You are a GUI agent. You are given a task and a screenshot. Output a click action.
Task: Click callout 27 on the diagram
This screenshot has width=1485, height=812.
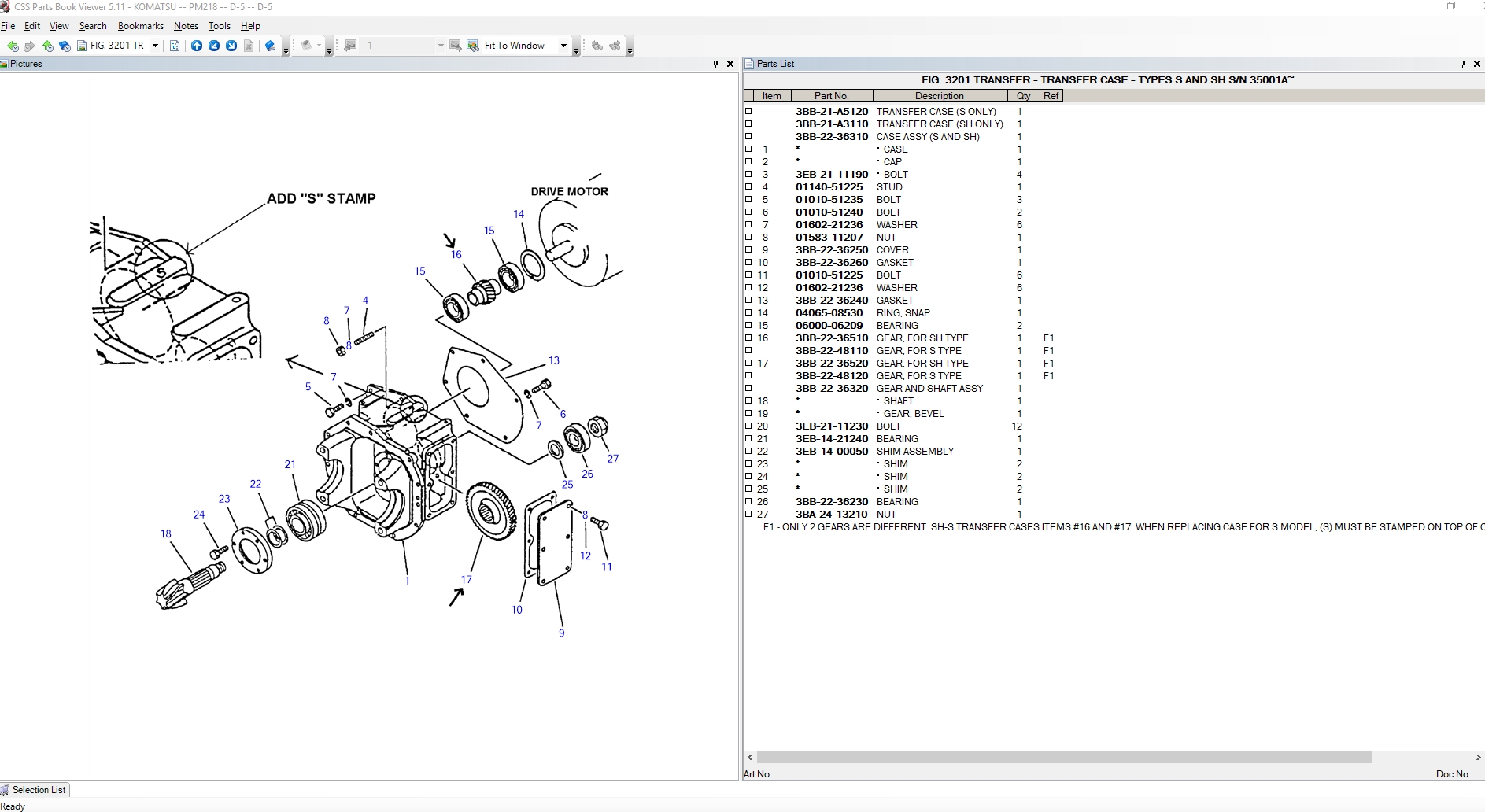pyautogui.click(x=613, y=459)
